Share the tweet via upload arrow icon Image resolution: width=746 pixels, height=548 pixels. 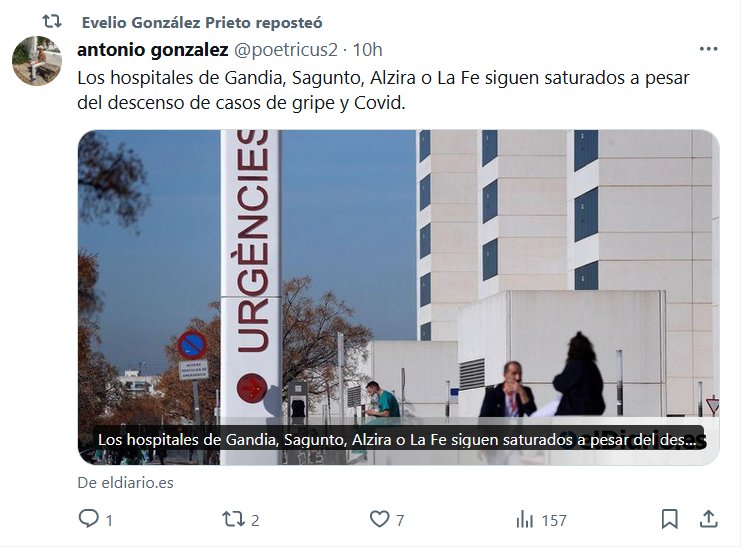click(x=708, y=519)
